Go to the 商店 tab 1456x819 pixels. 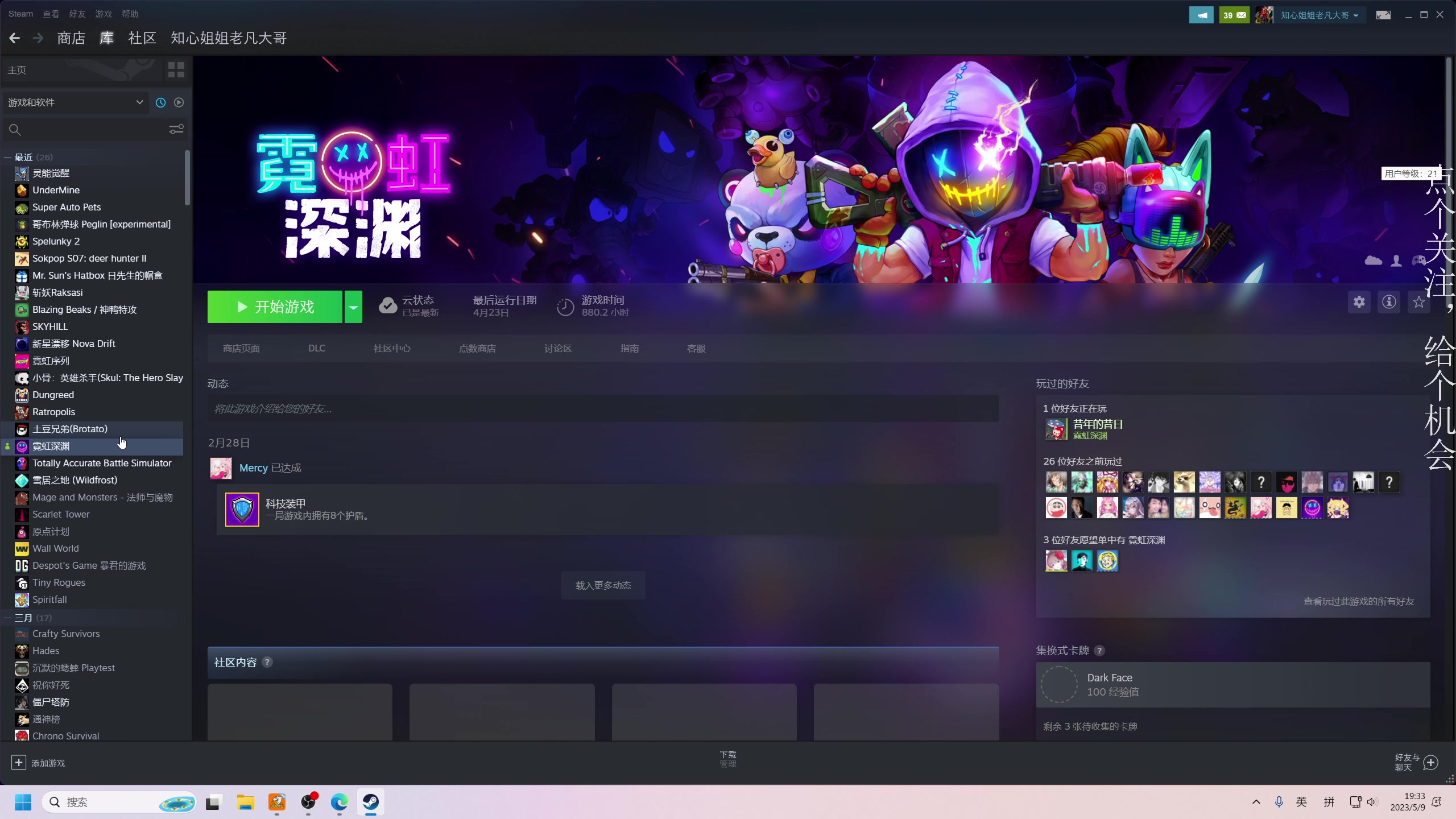[x=71, y=38]
